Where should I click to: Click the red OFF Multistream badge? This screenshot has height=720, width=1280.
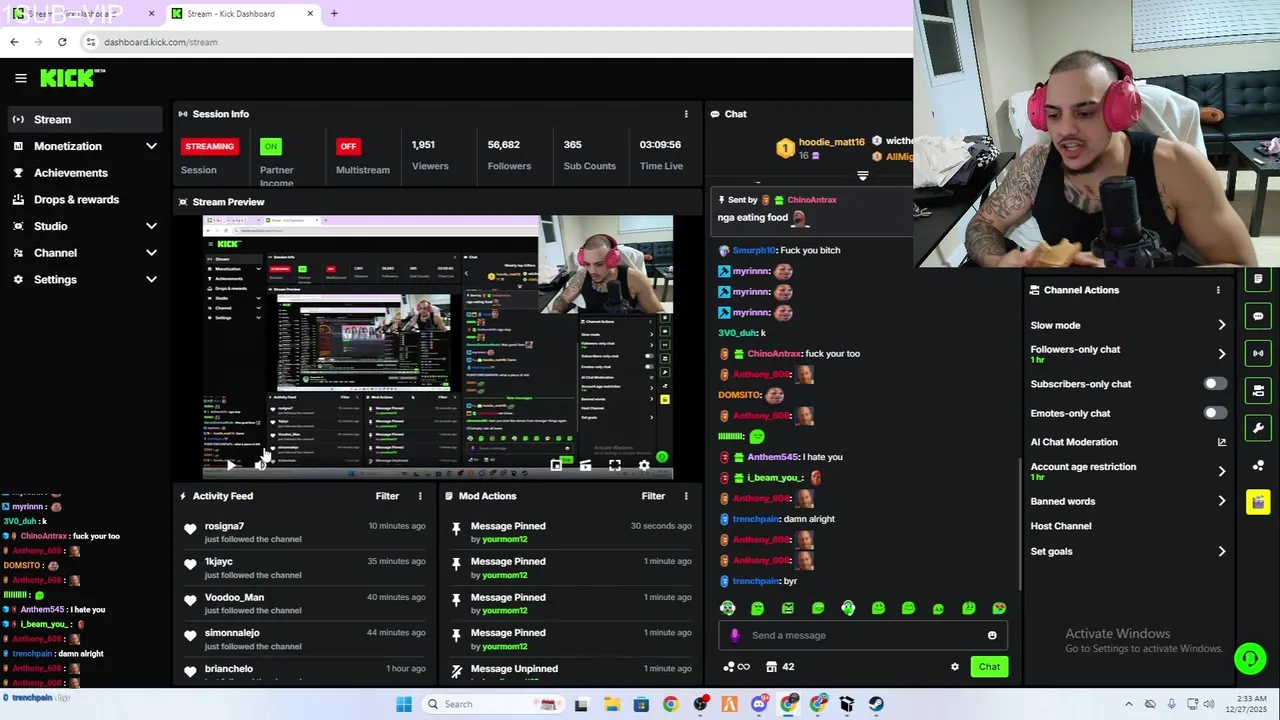coord(348,146)
